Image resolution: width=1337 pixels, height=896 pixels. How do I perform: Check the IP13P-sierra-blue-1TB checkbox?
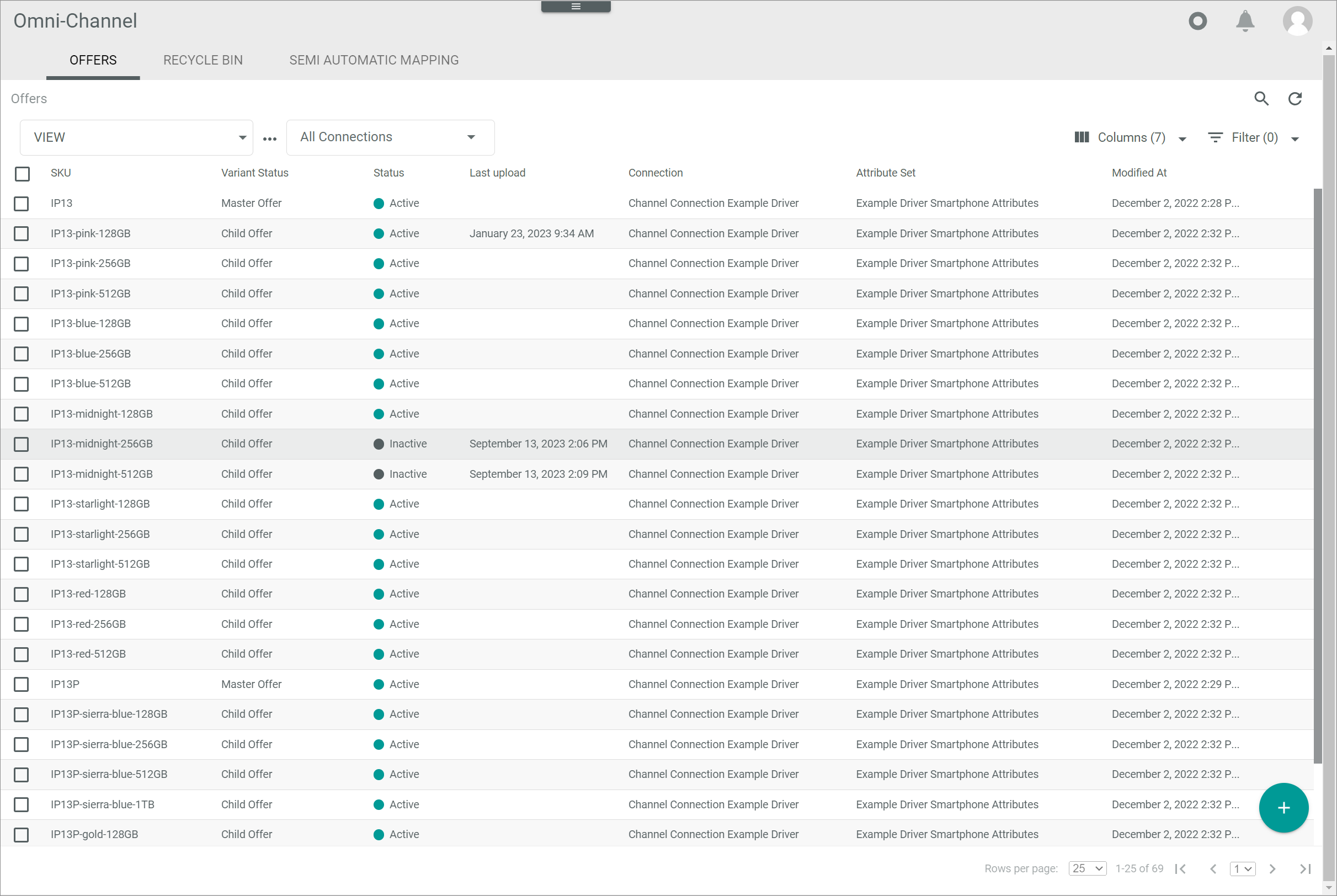21,804
